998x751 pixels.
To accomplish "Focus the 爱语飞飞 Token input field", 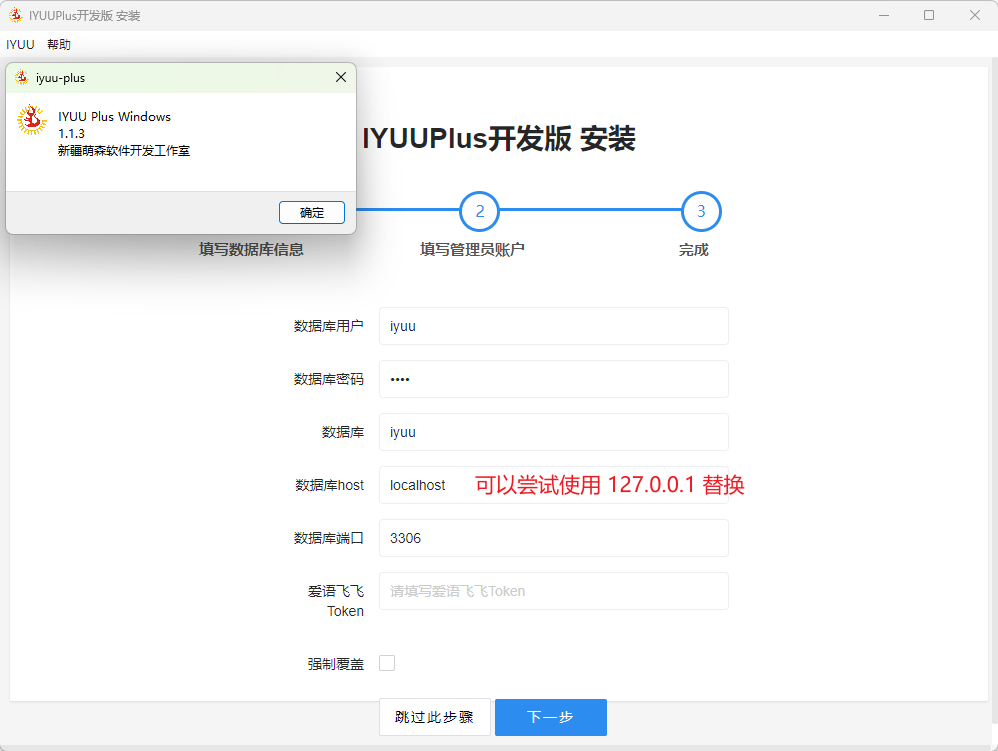I will [x=554, y=591].
